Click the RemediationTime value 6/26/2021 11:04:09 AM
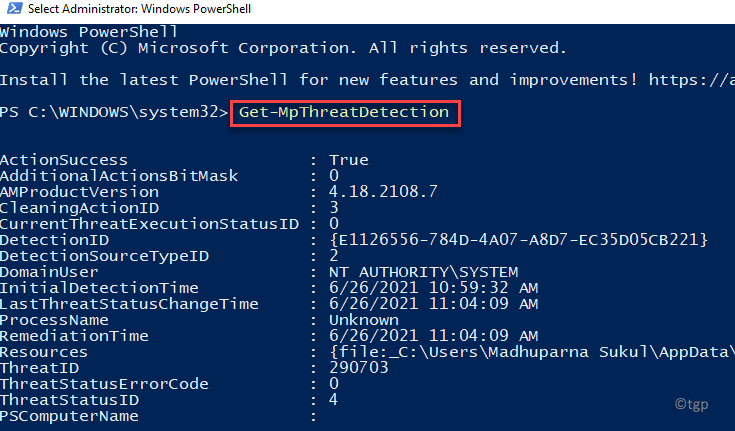Viewport: 735px width, 431px height. click(x=434, y=336)
